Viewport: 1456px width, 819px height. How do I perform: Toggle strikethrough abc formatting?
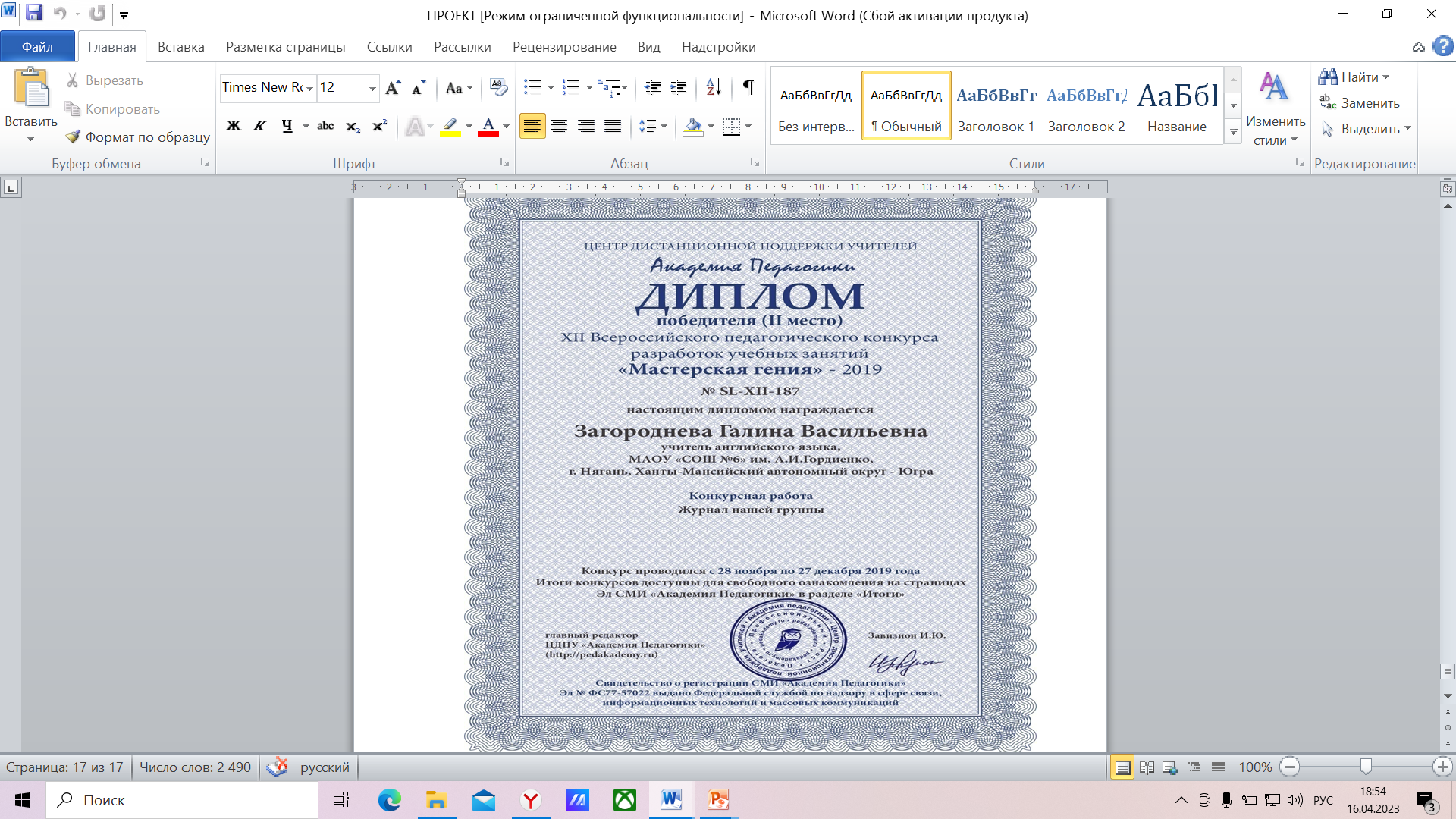[x=325, y=126]
